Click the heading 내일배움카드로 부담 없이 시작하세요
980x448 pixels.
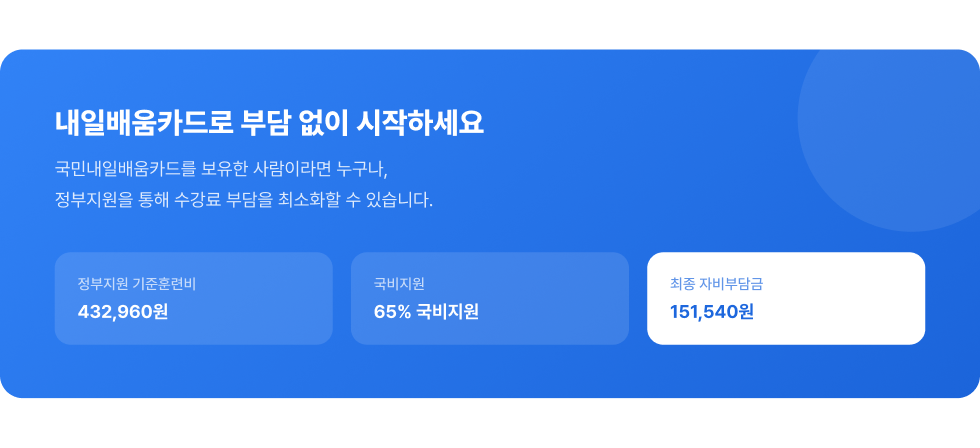click(269, 123)
